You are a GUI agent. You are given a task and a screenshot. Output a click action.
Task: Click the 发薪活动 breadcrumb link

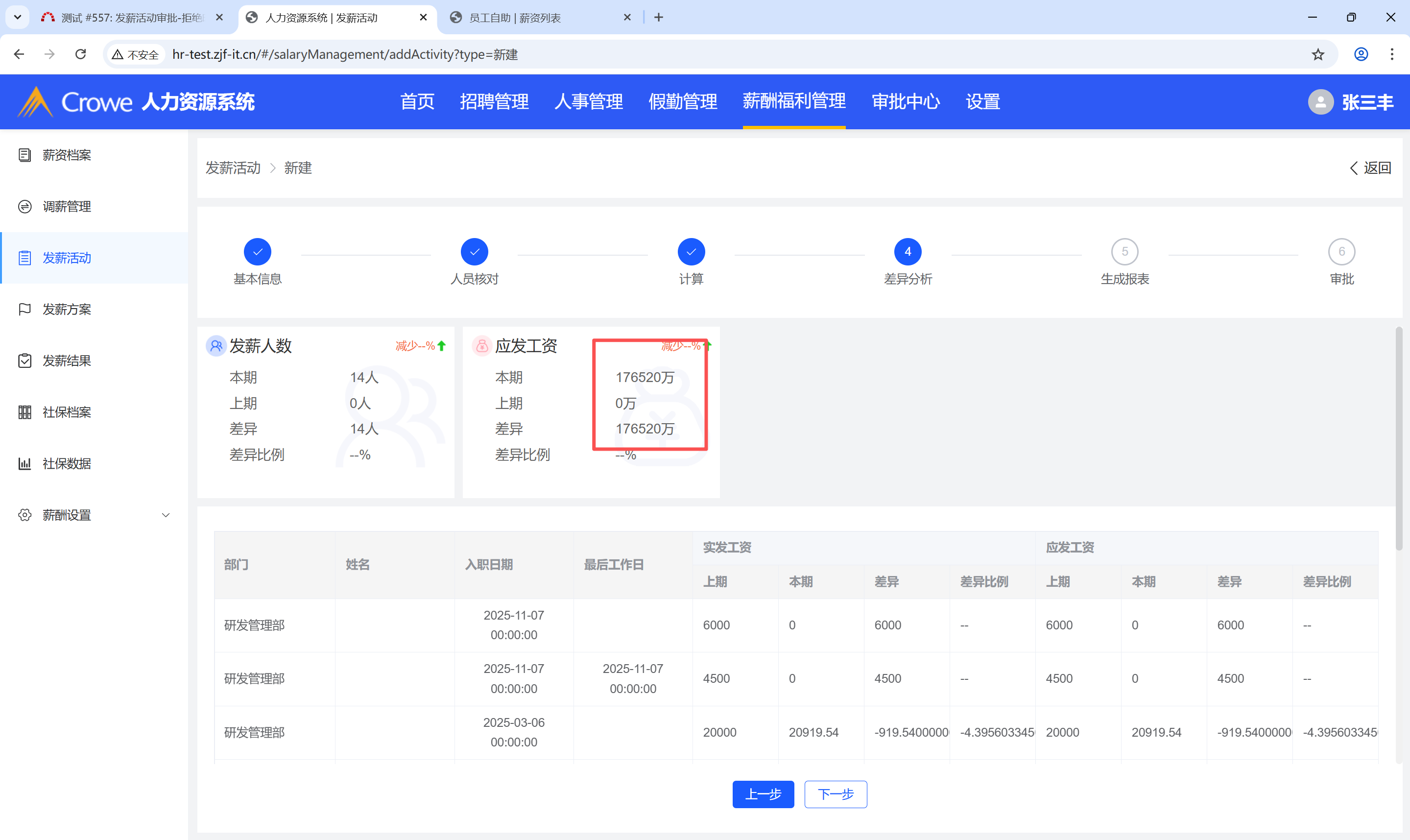pyautogui.click(x=233, y=168)
